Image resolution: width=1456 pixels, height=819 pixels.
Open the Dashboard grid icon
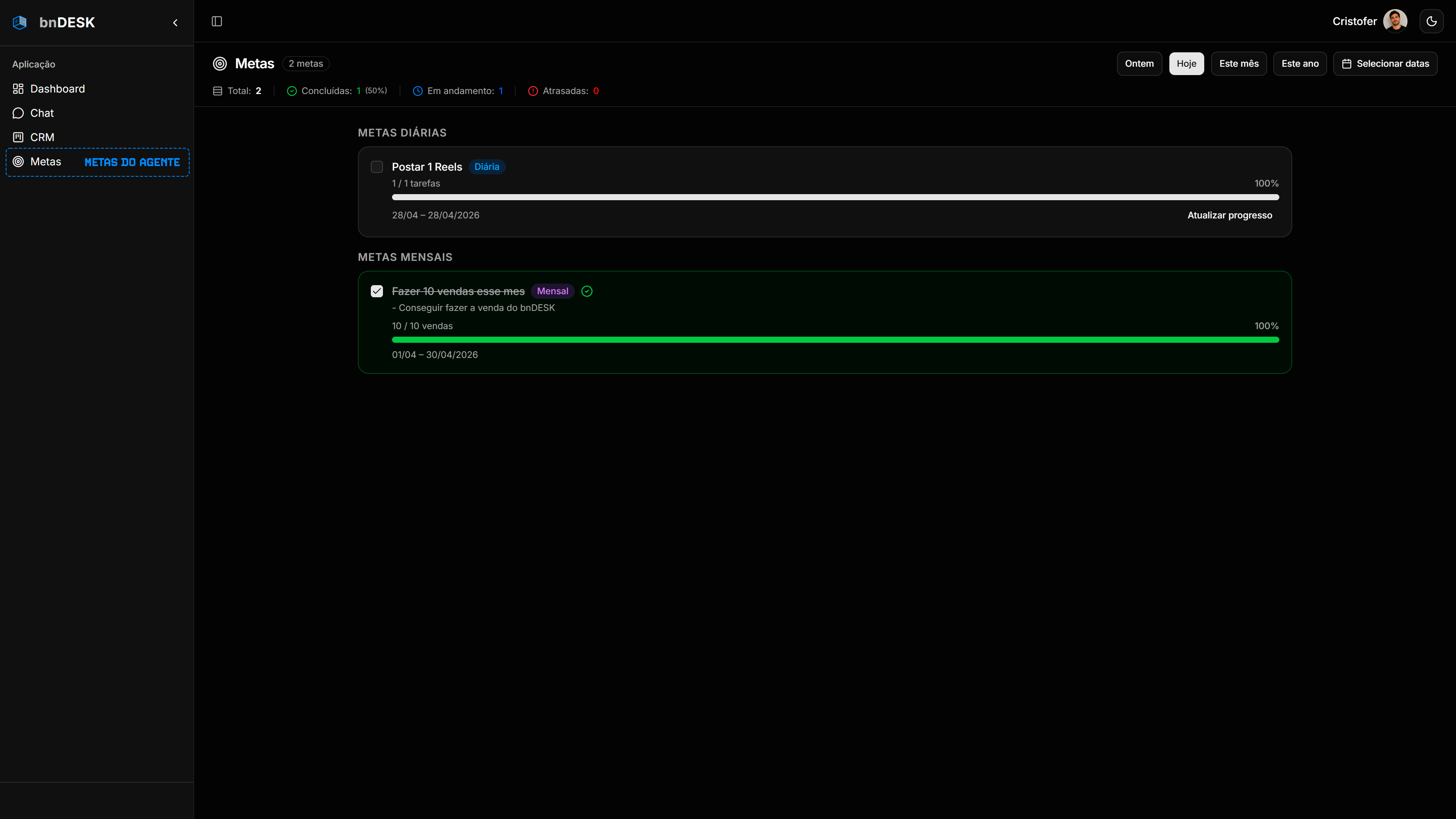click(x=18, y=89)
